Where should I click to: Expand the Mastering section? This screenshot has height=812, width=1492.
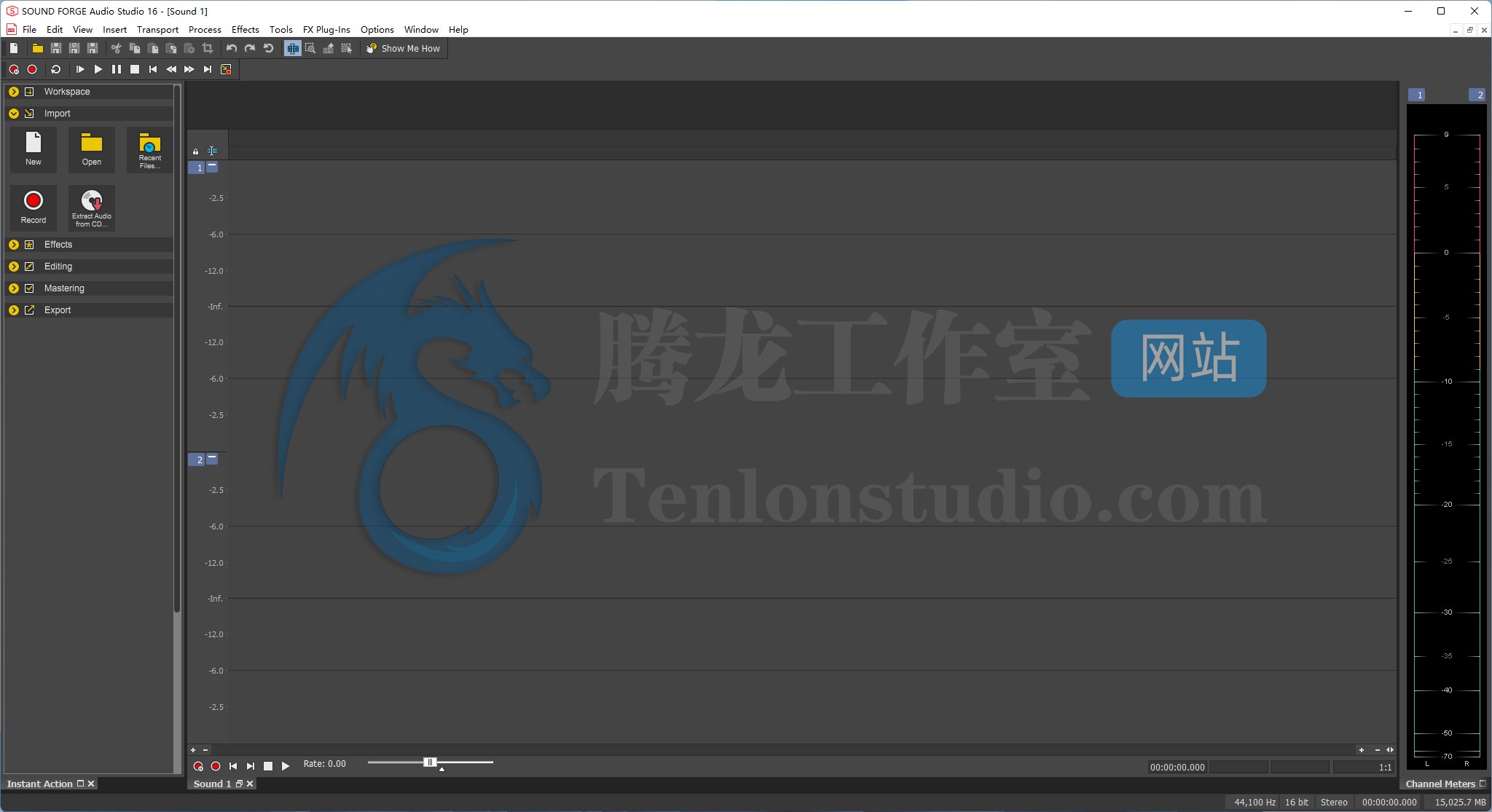click(14, 288)
